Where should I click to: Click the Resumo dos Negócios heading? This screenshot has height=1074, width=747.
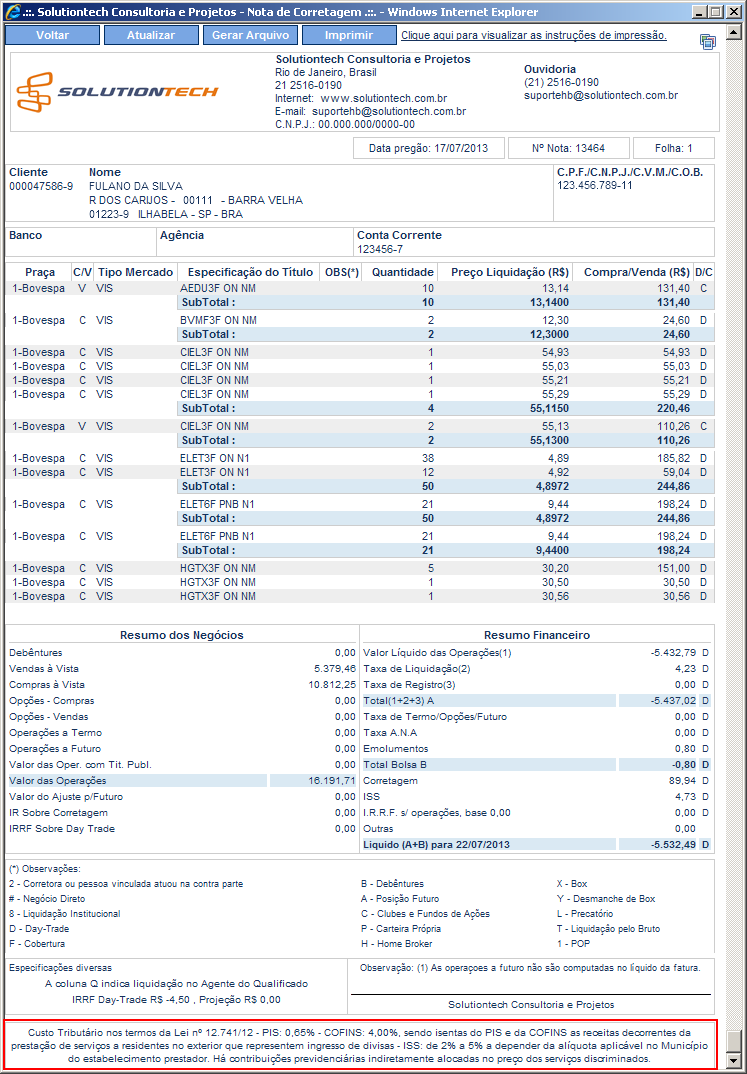[x=181, y=635]
